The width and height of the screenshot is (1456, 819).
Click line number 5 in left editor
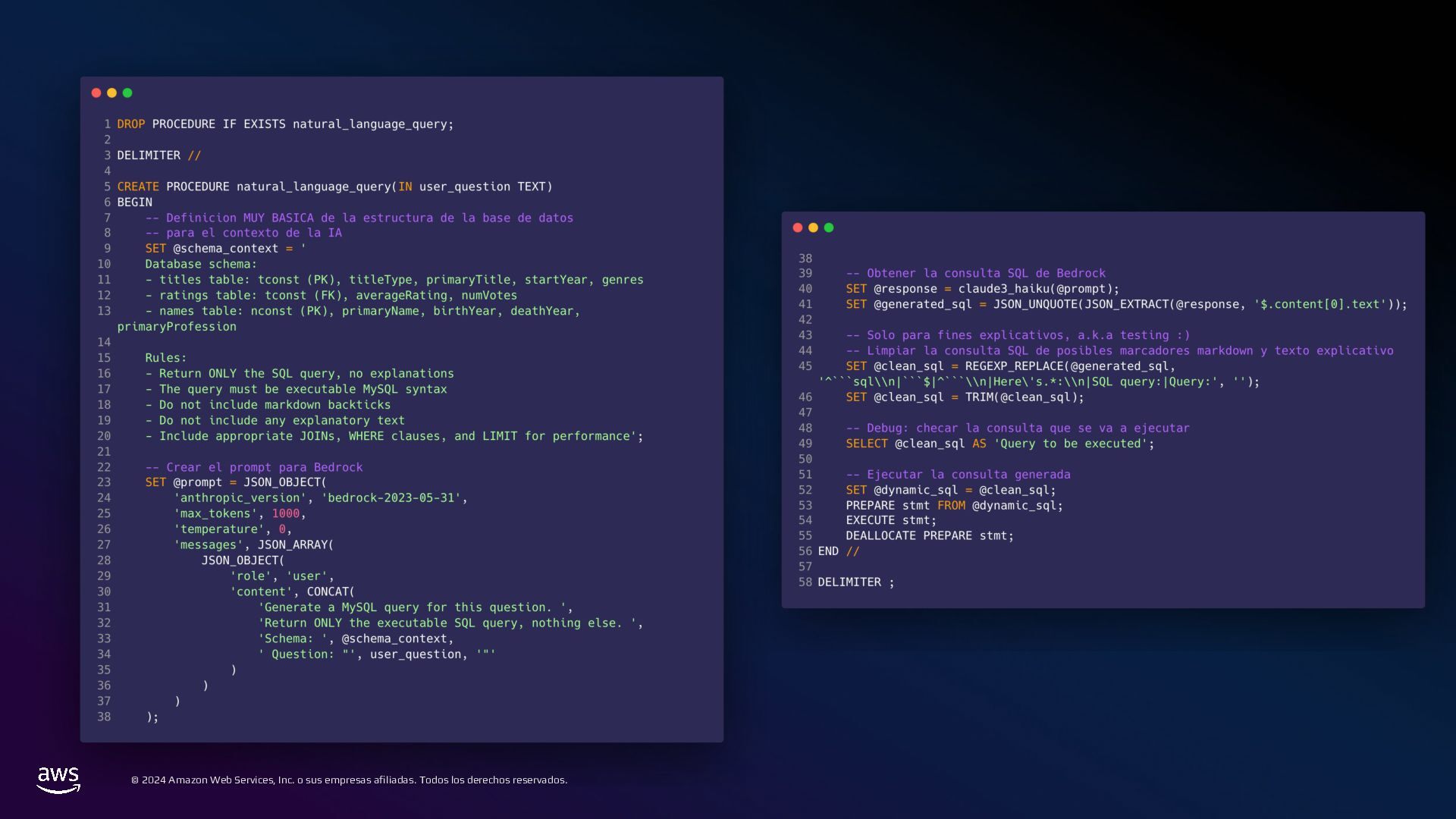(x=107, y=187)
